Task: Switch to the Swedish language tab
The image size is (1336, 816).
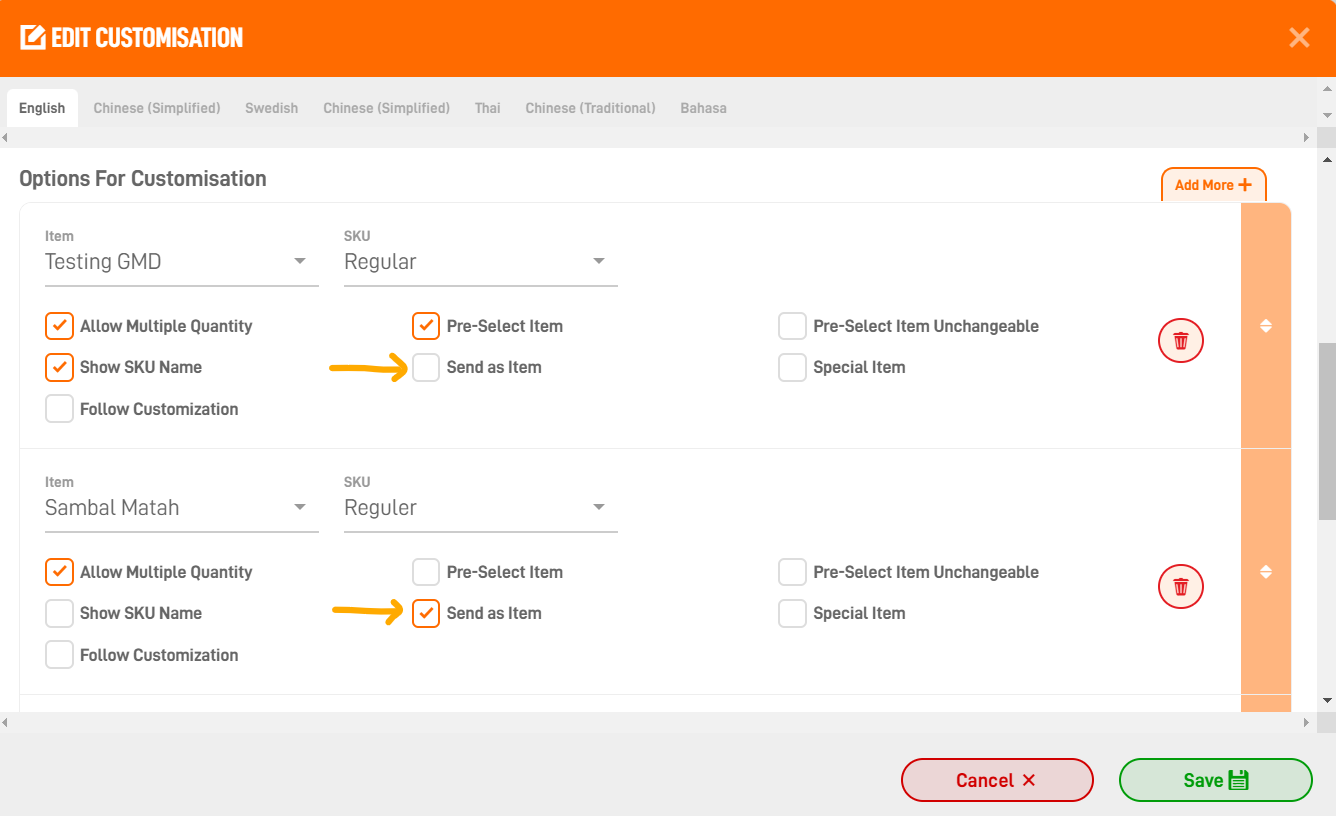Action: pyautogui.click(x=272, y=108)
